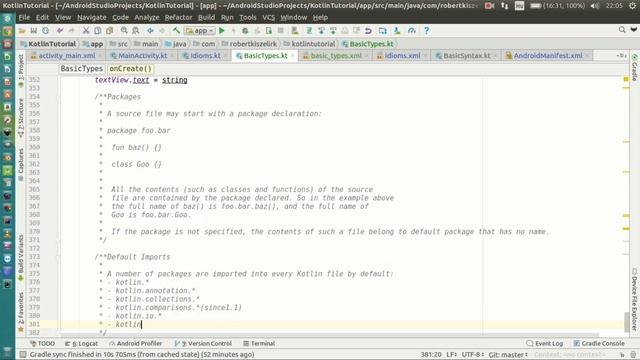Click the kotlintutorial breadcrumb folder
This screenshot has width=640, height=360.
click(x=309, y=44)
